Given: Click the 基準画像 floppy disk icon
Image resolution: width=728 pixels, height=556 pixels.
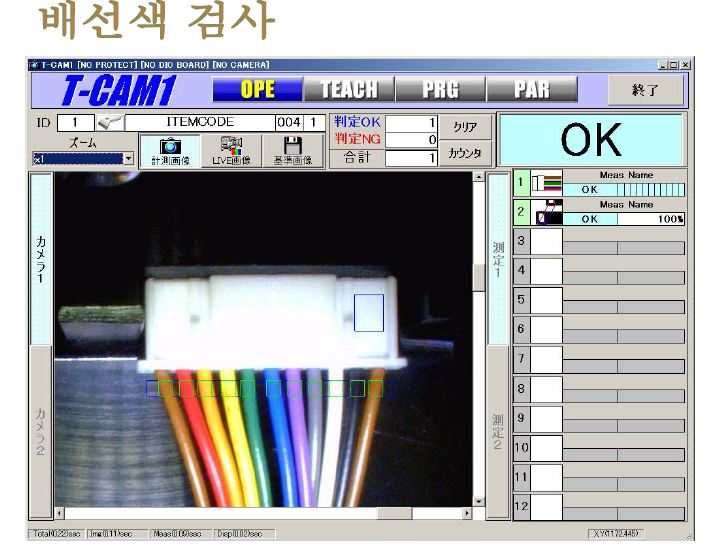Looking at the screenshot, I should click(293, 151).
